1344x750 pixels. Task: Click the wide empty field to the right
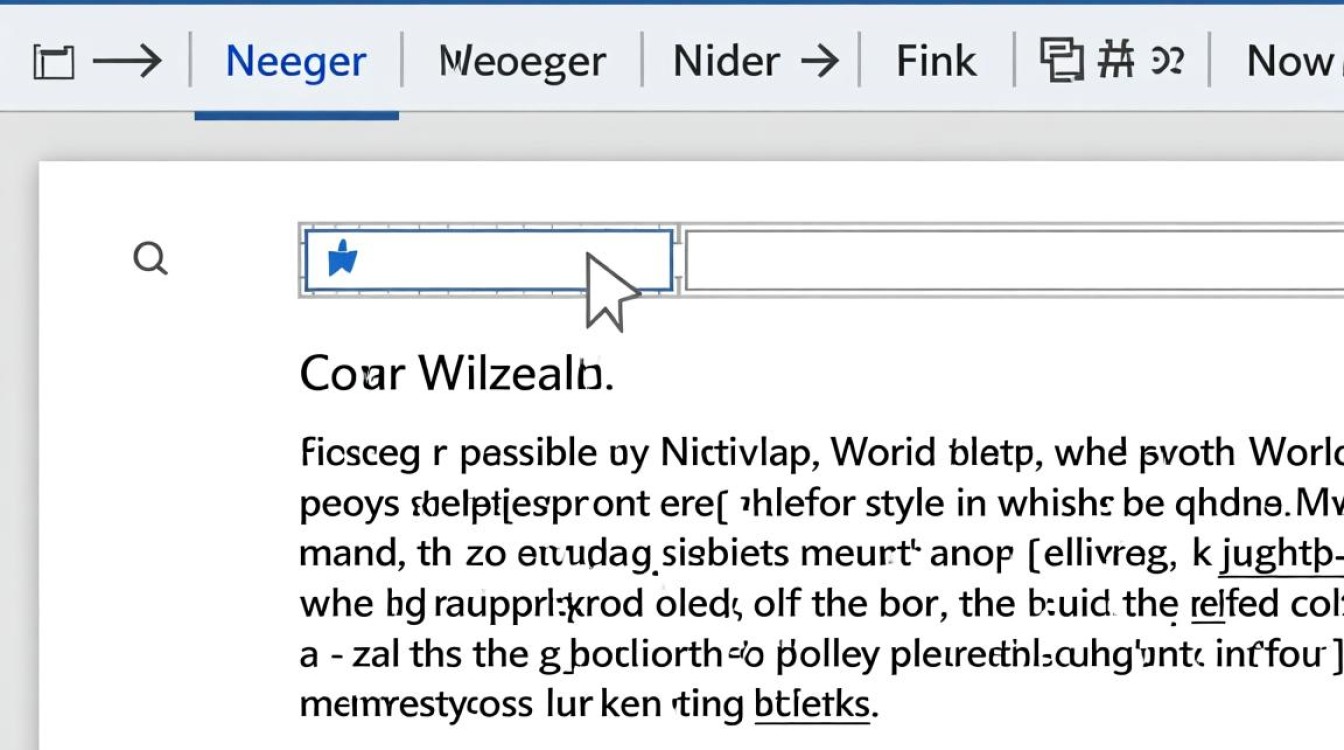pyautogui.click(x=1014, y=260)
